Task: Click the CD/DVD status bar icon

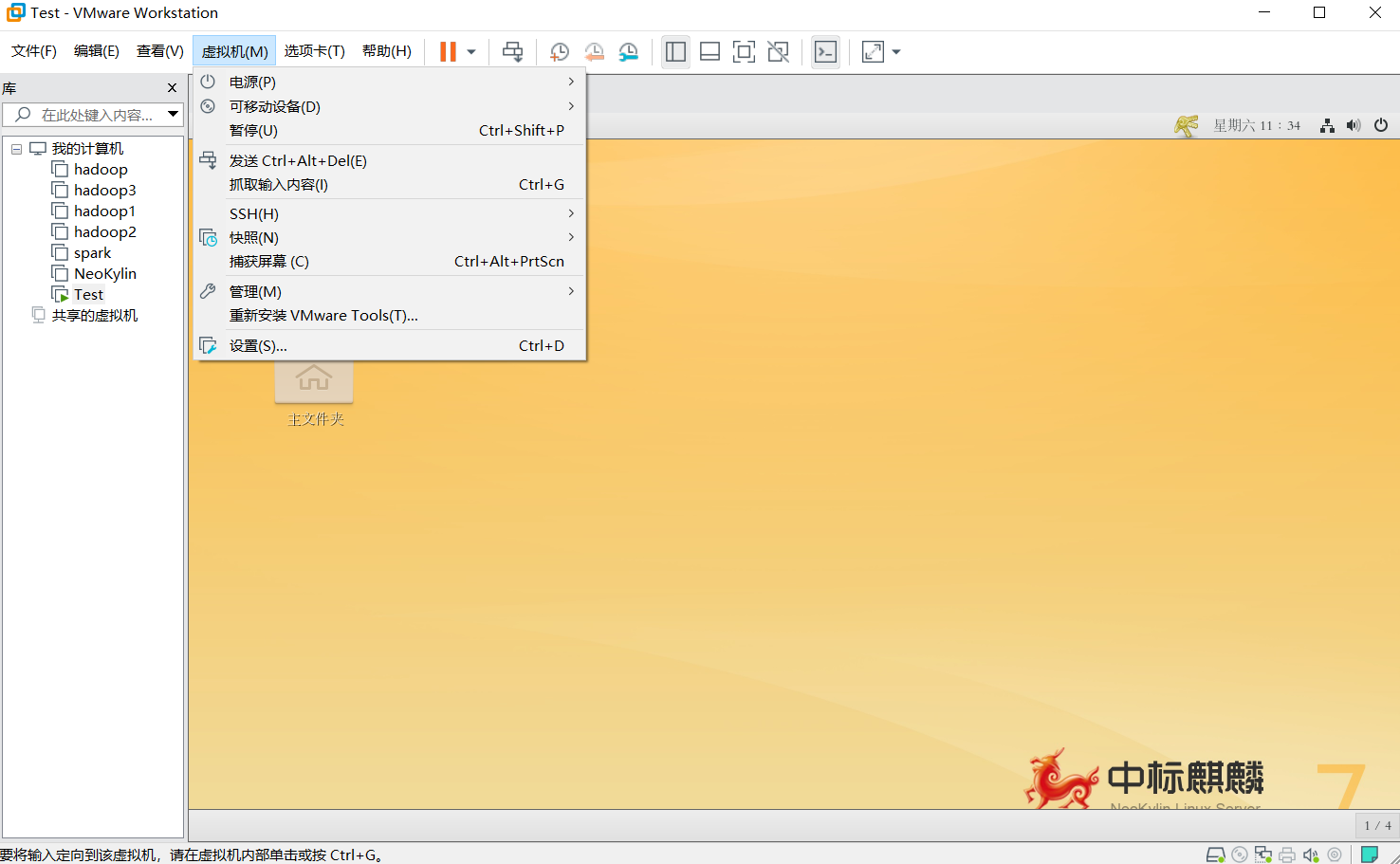Action: [x=1240, y=855]
